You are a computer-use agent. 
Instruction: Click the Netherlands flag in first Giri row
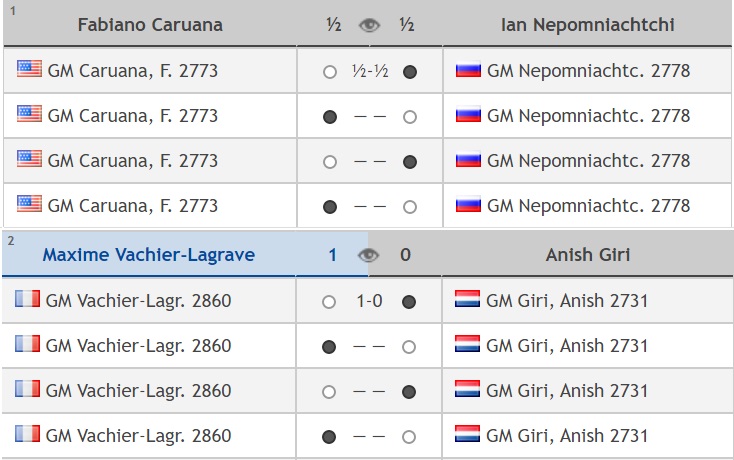point(468,300)
